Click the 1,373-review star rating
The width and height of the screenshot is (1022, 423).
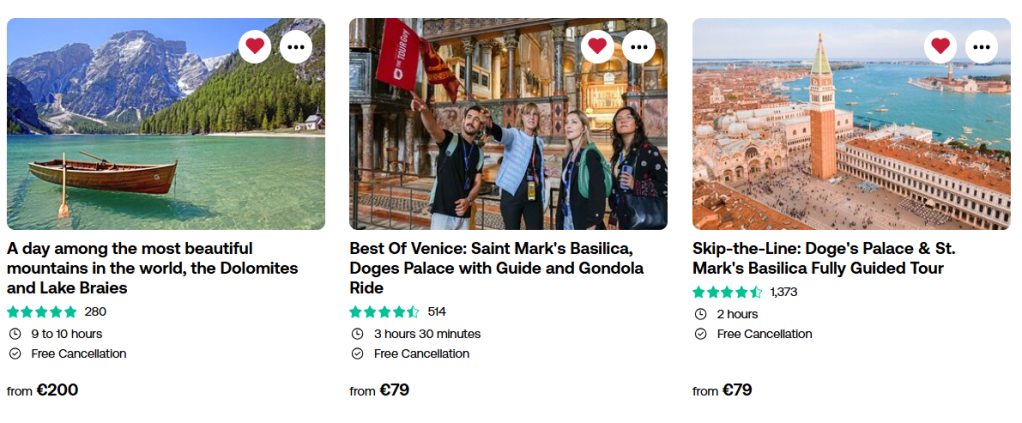[x=727, y=292]
